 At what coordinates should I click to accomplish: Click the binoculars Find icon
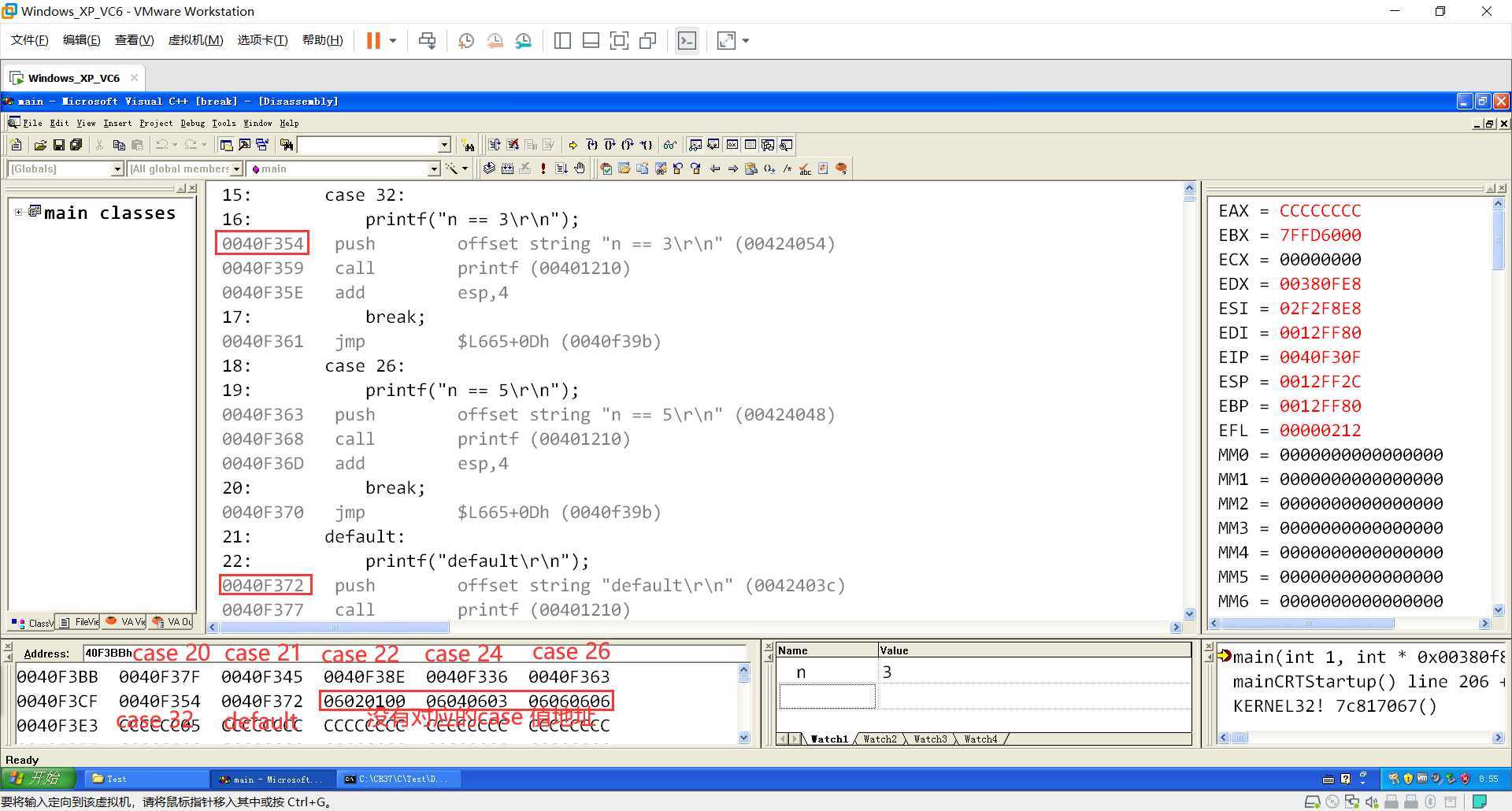(x=469, y=145)
